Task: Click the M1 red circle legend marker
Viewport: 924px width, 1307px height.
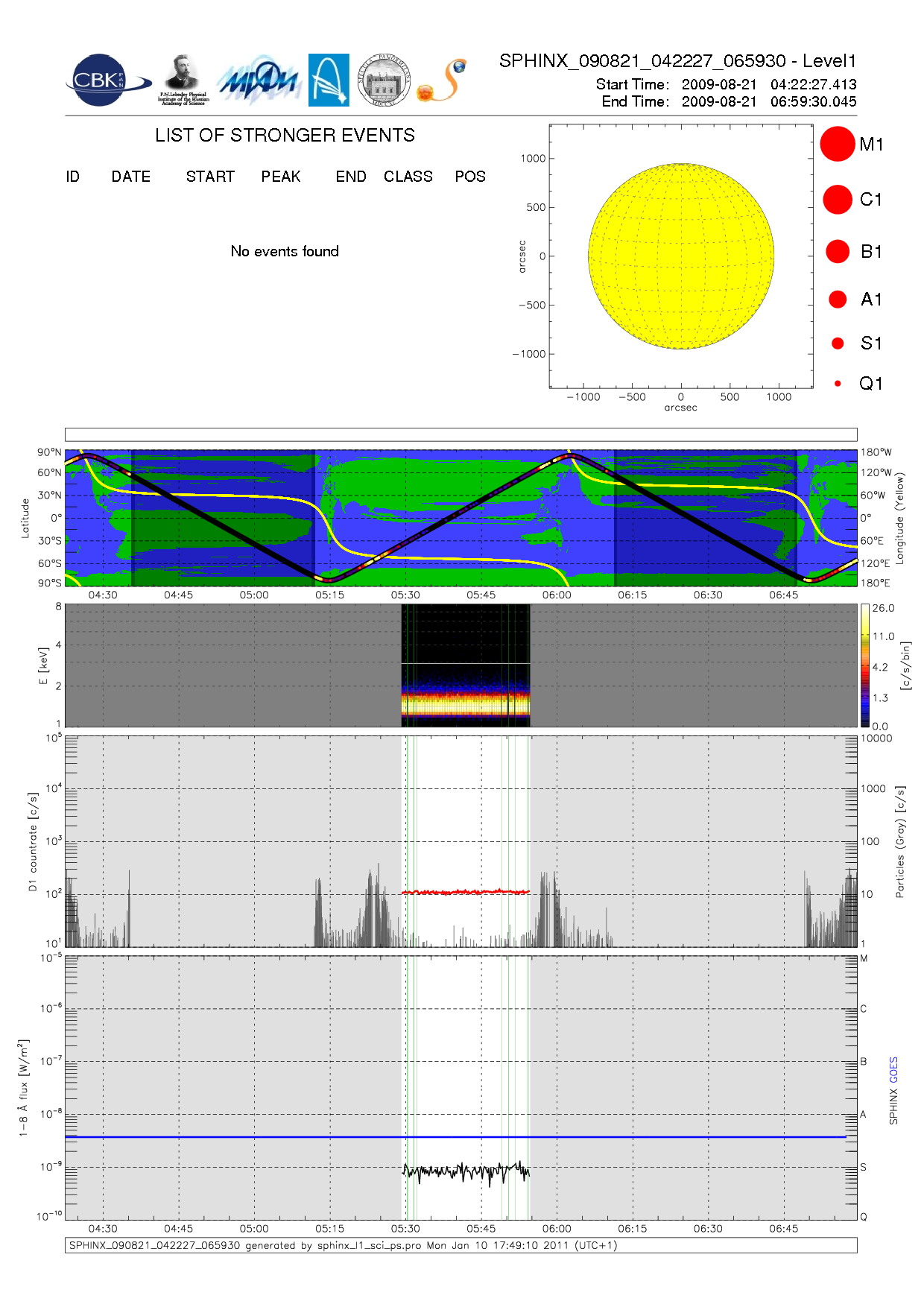Action: tap(837, 144)
